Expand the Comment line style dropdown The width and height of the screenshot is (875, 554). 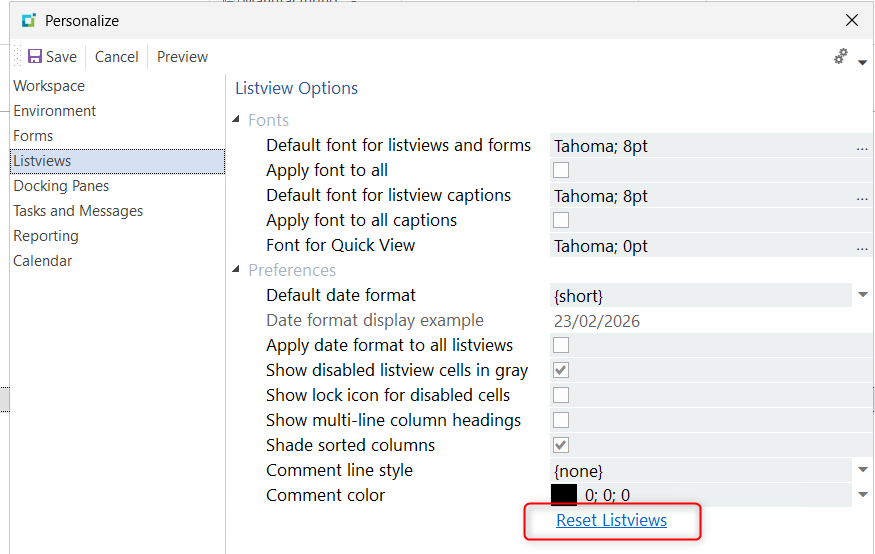pos(862,470)
